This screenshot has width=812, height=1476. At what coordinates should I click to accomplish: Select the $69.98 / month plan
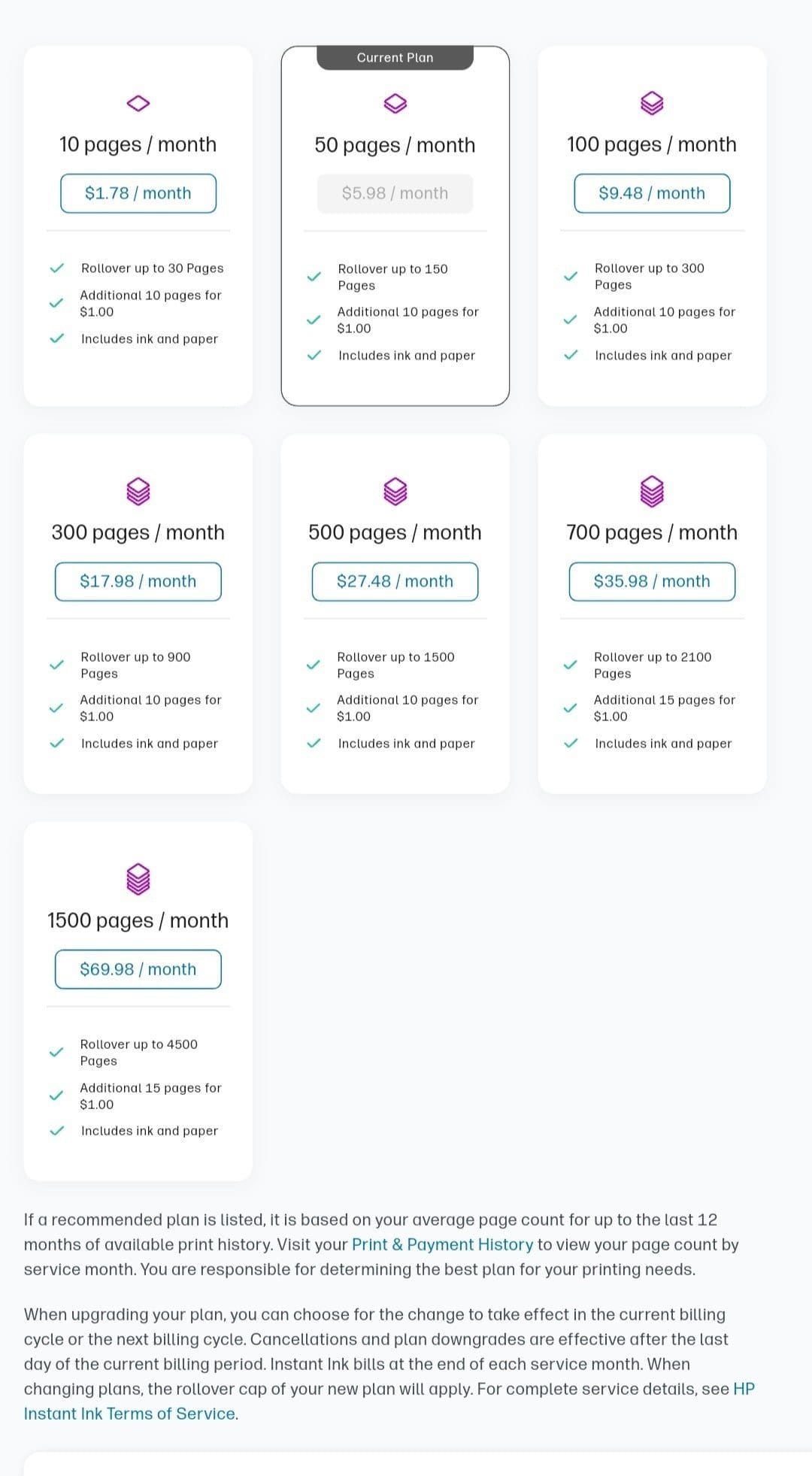coord(138,969)
